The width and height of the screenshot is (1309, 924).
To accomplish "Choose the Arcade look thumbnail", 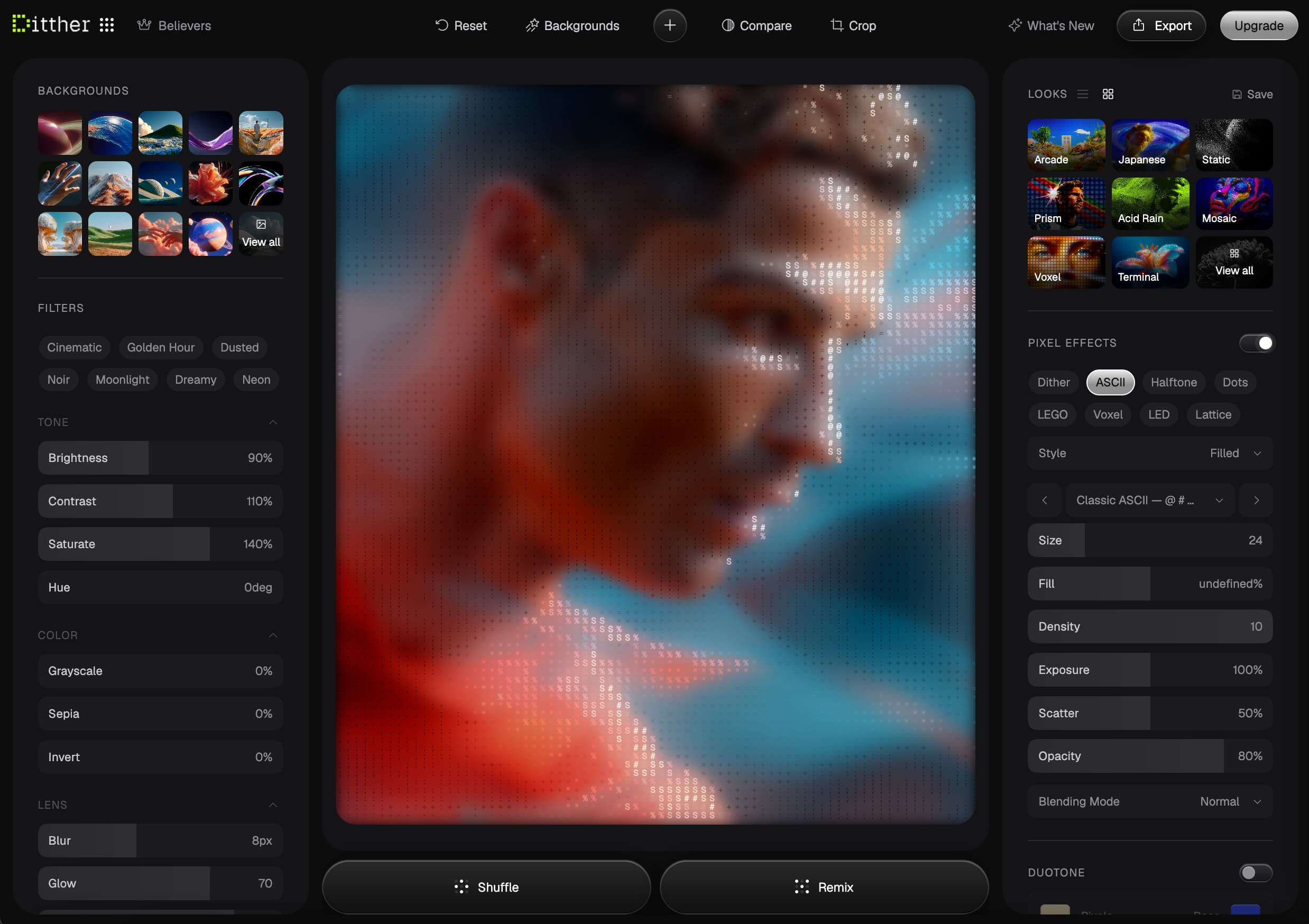I will point(1066,145).
